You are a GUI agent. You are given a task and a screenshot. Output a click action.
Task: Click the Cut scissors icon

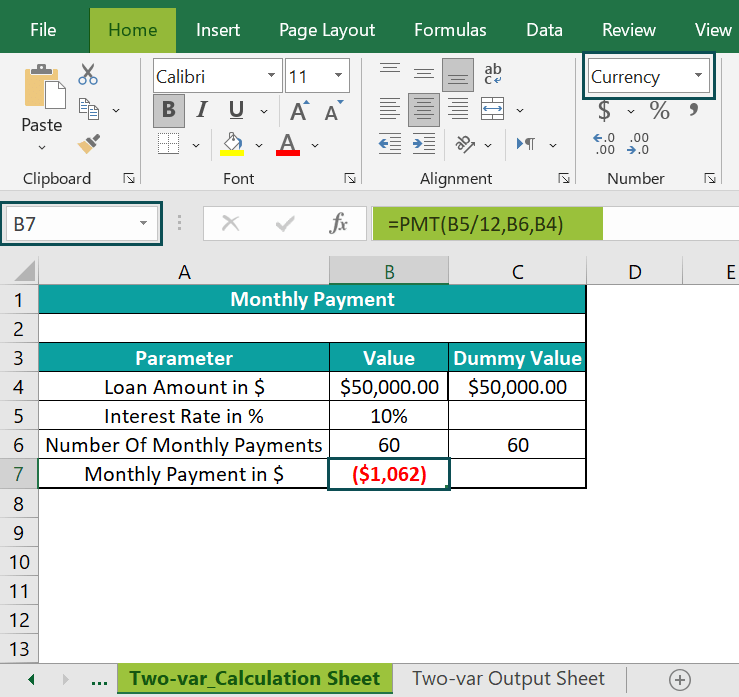pyautogui.click(x=88, y=74)
